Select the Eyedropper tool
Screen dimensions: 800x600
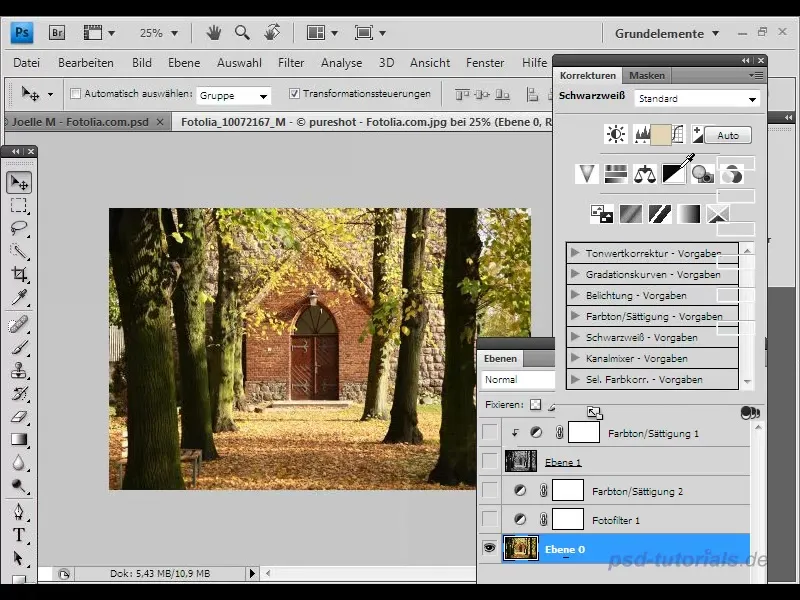point(19,297)
